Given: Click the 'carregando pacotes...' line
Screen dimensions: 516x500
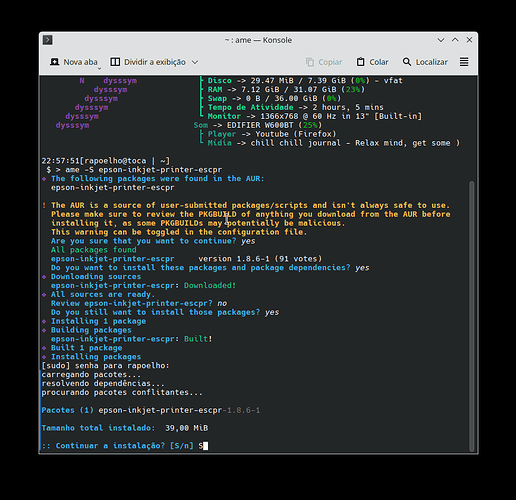Looking at the screenshot, I should [x=91, y=375].
